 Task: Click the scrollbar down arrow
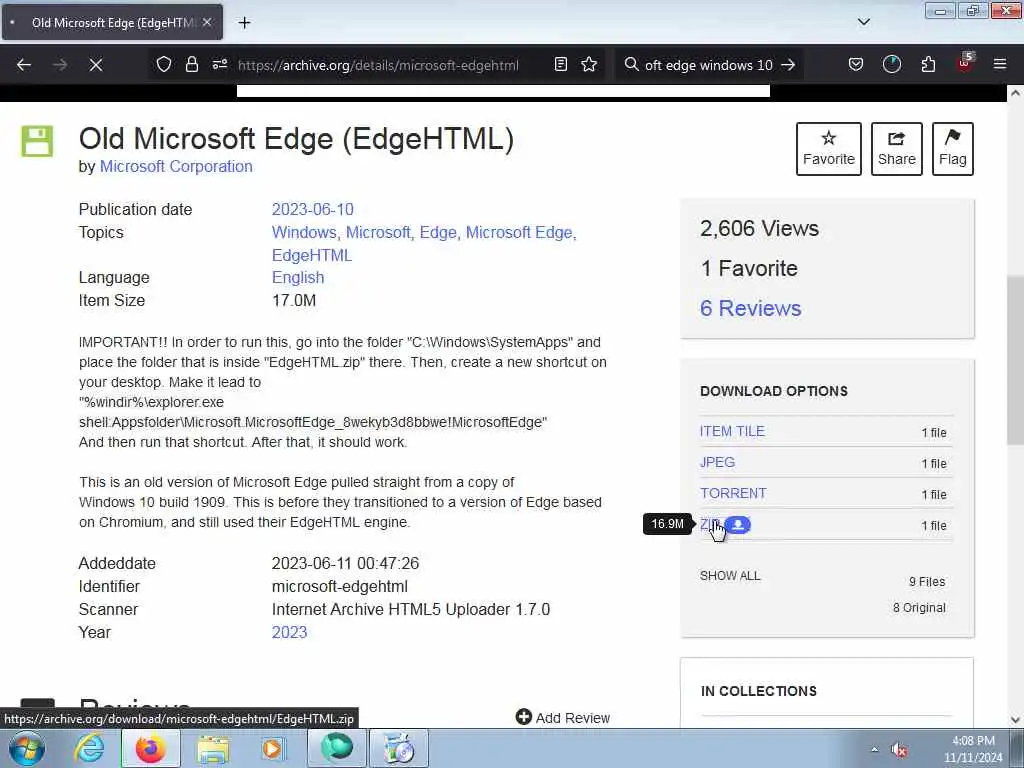click(x=1015, y=720)
